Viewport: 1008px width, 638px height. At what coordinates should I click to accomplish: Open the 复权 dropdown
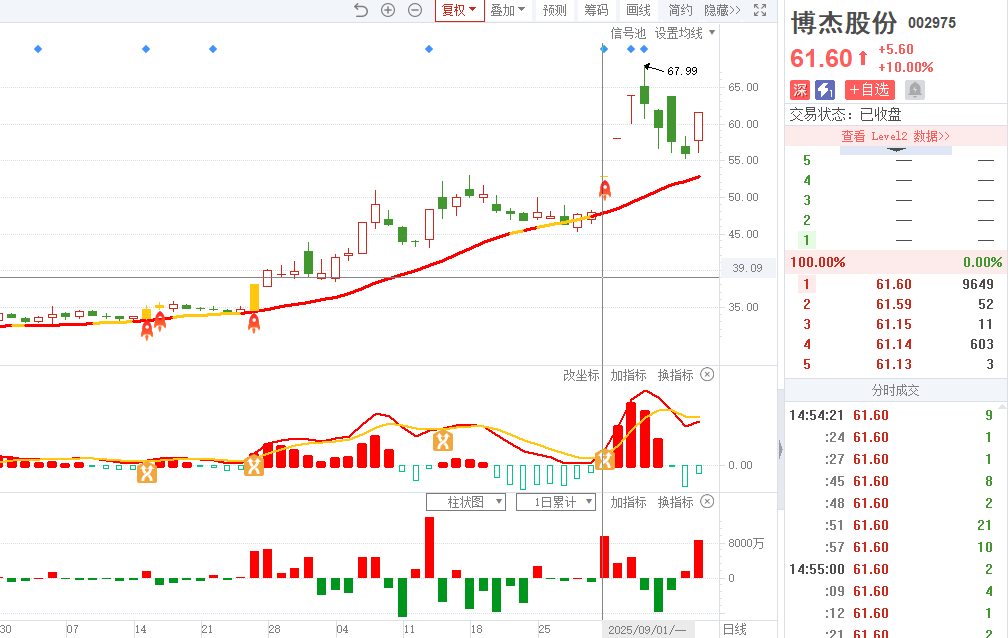[459, 10]
